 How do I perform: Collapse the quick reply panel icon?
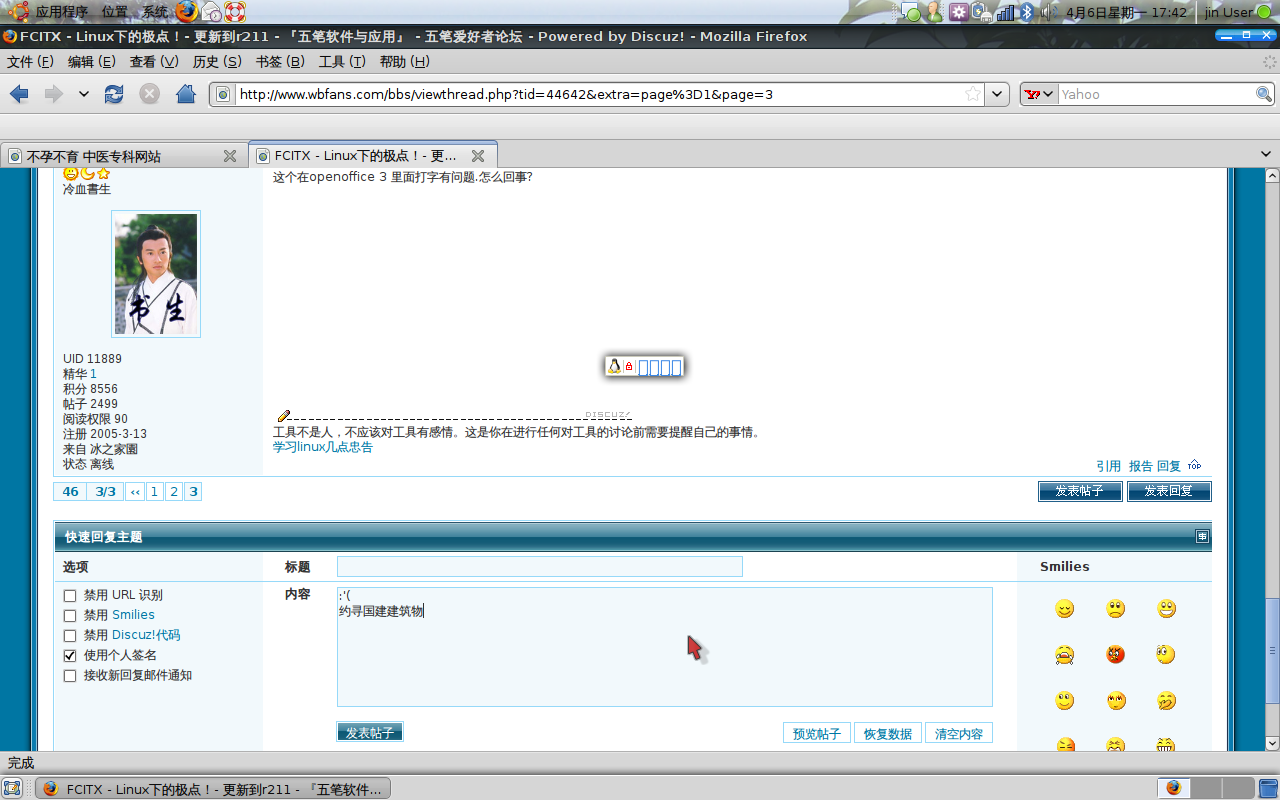click(x=1202, y=536)
